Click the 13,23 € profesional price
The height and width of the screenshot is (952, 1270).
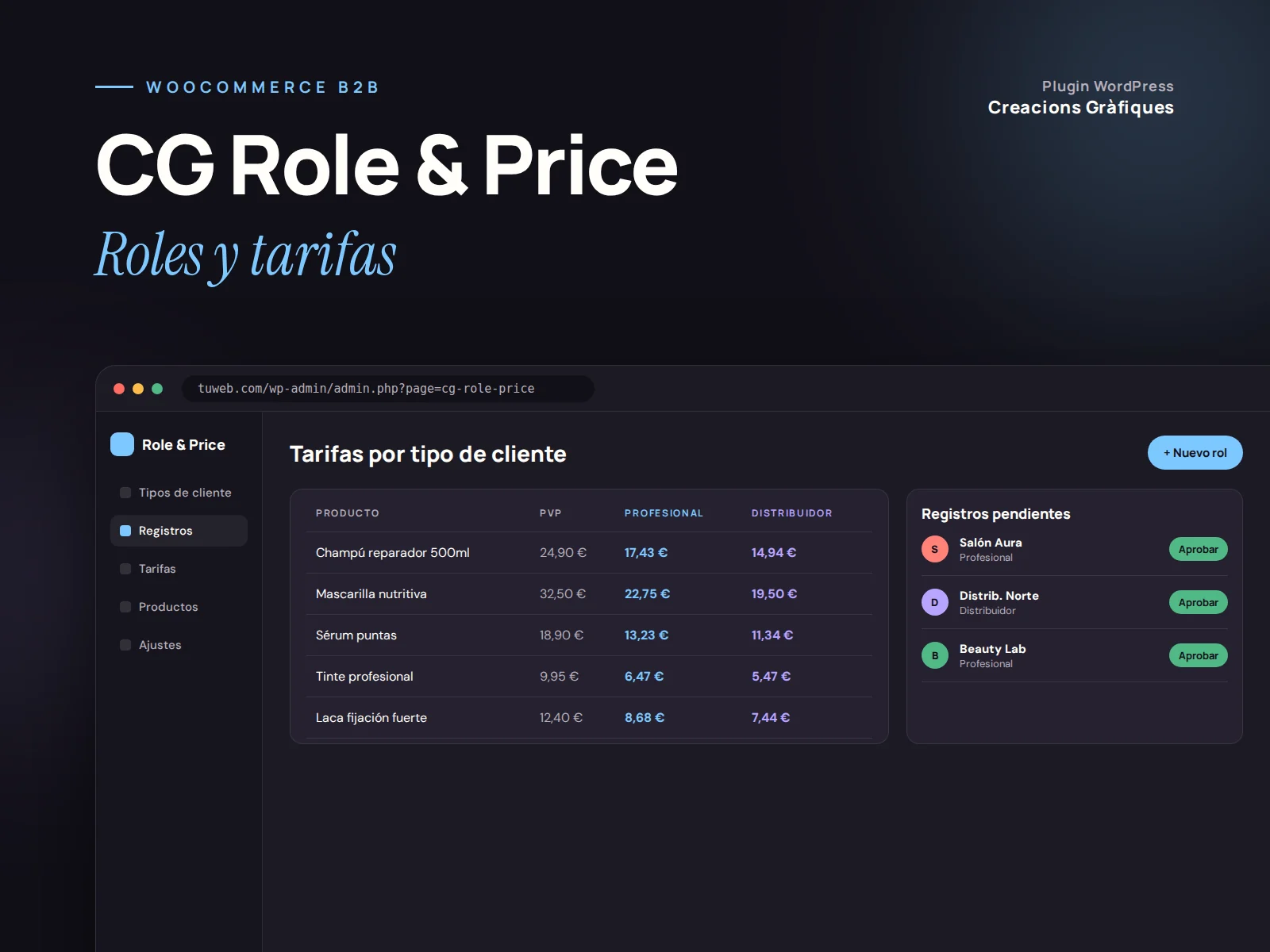click(646, 635)
